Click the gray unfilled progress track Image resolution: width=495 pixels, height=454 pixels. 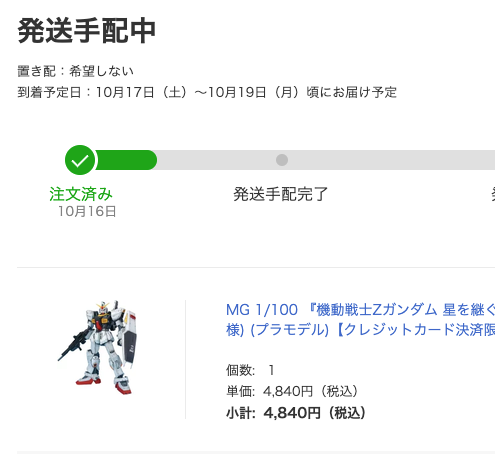(326, 160)
